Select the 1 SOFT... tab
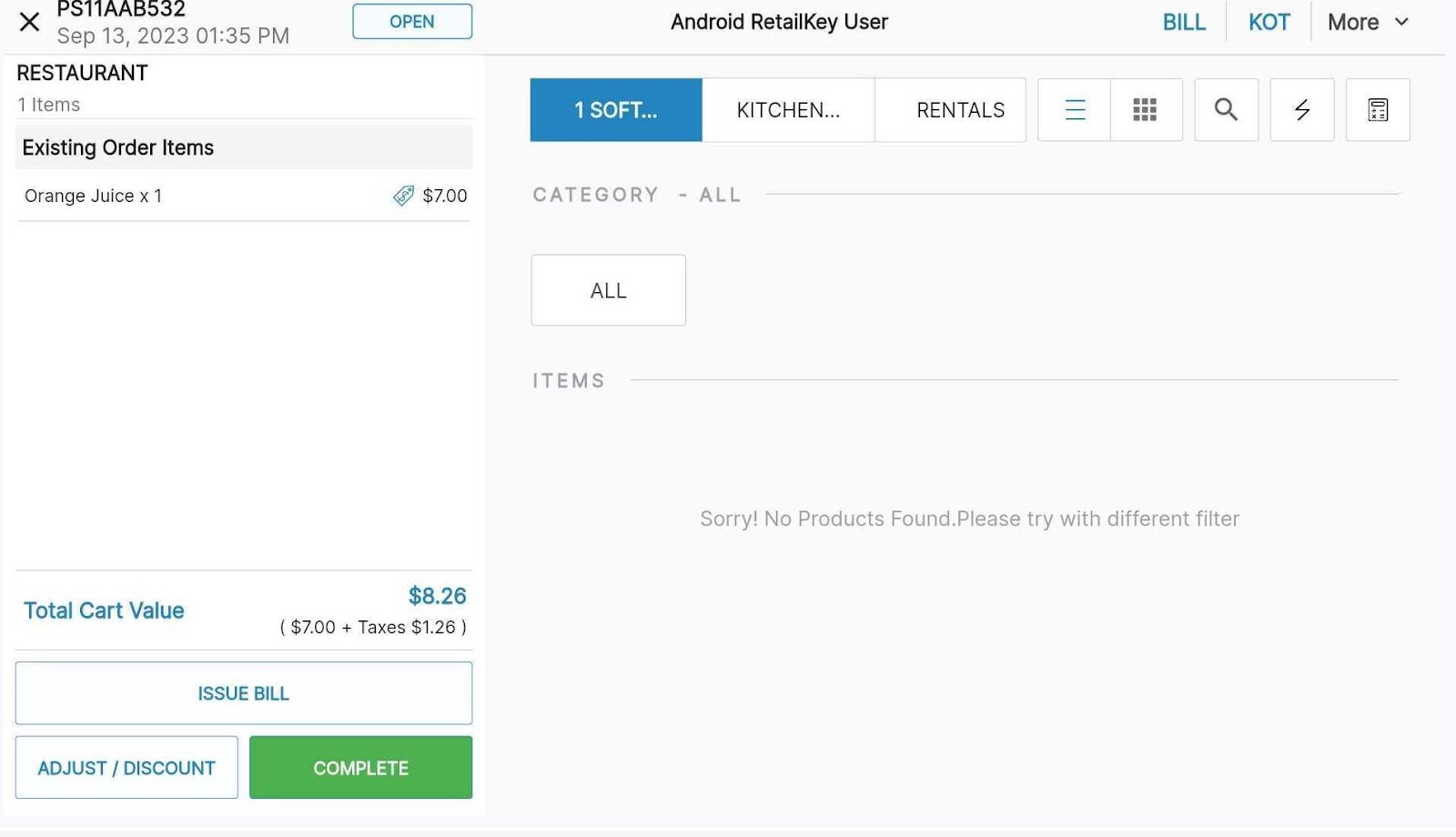Viewport: 1456px width, 837px height. pyautogui.click(x=615, y=110)
